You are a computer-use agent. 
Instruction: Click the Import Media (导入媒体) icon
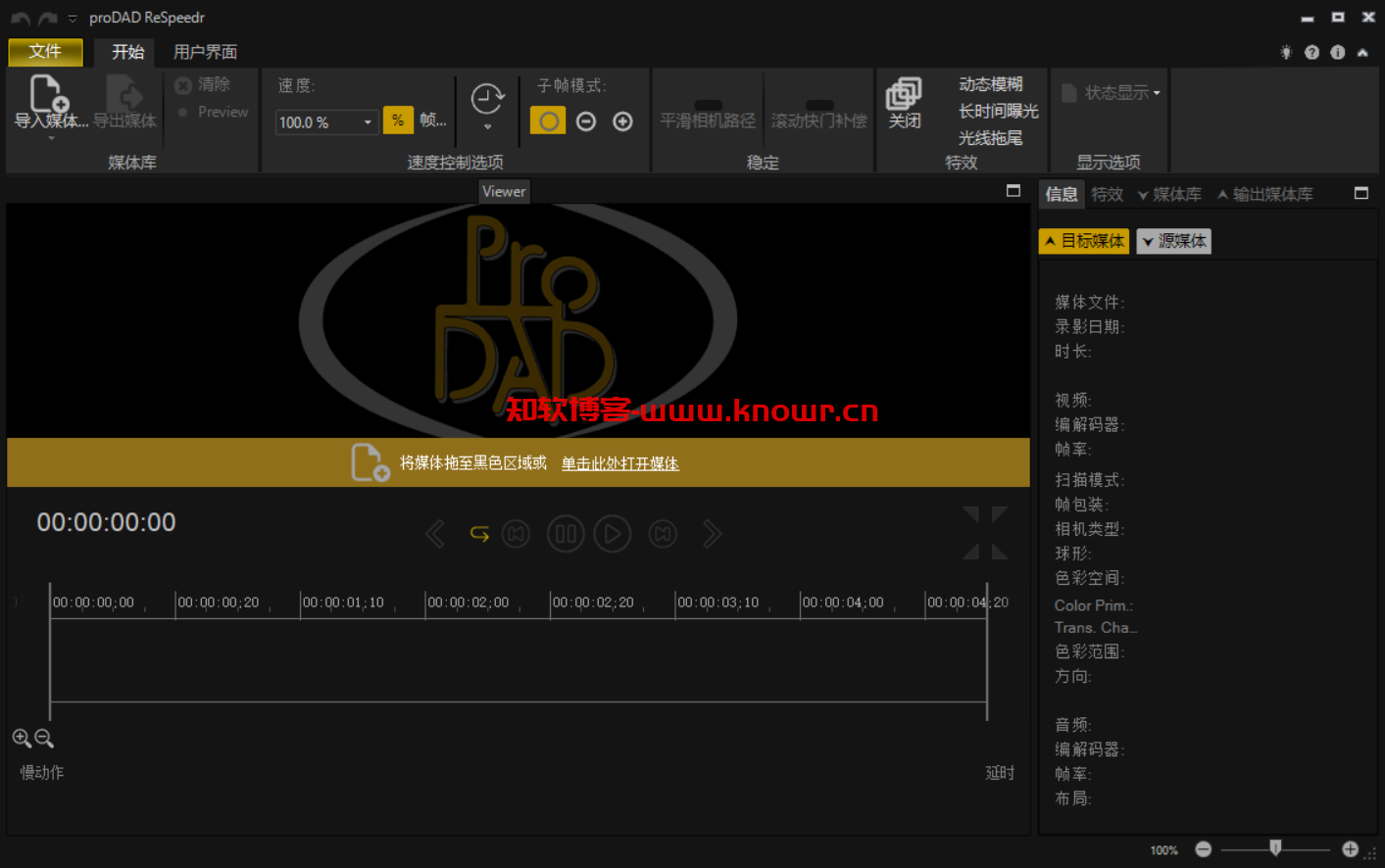(x=49, y=94)
